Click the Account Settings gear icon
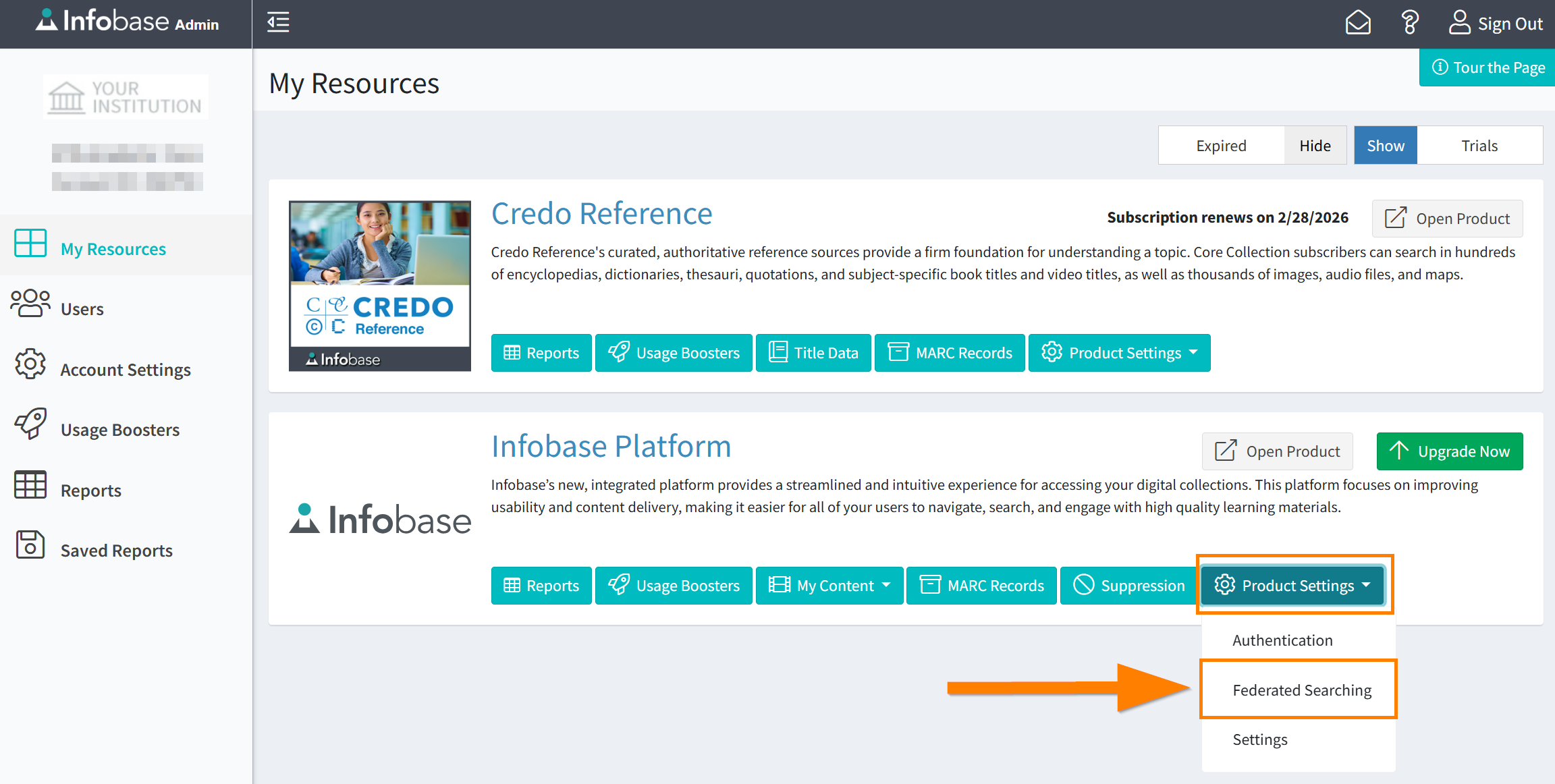The width and height of the screenshot is (1555, 784). click(x=30, y=364)
